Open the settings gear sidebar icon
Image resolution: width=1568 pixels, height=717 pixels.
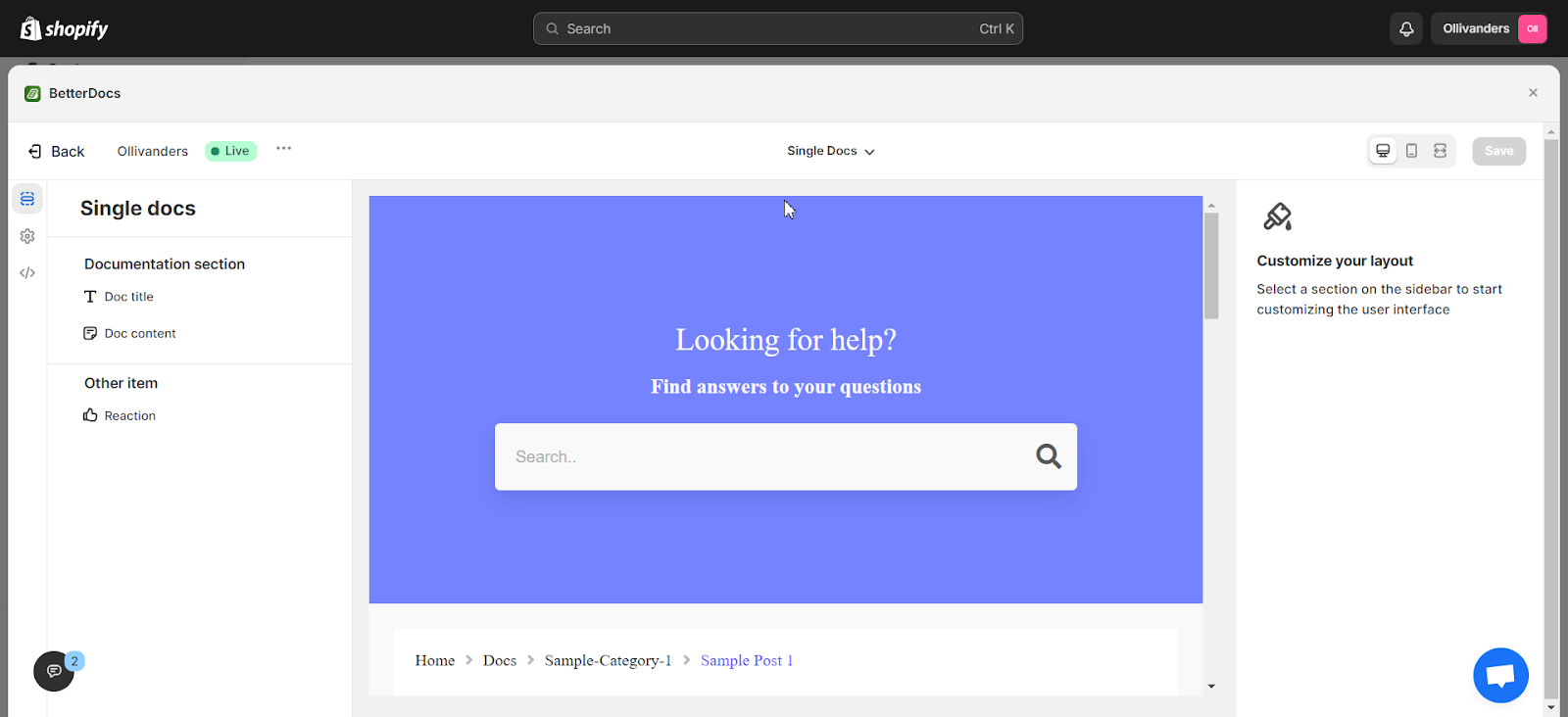tap(27, 236)
